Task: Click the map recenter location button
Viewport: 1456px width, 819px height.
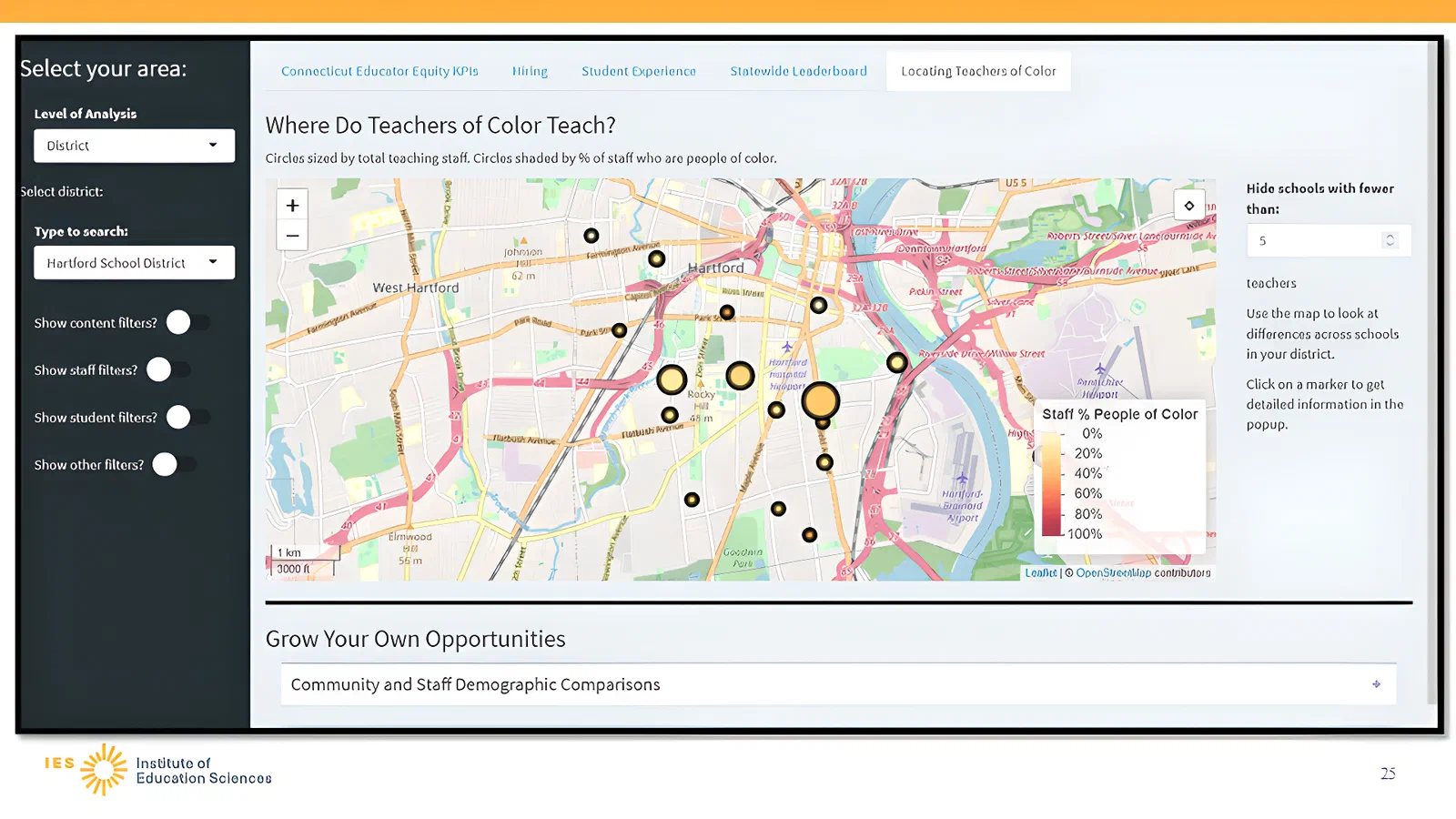Action: 1188,206
